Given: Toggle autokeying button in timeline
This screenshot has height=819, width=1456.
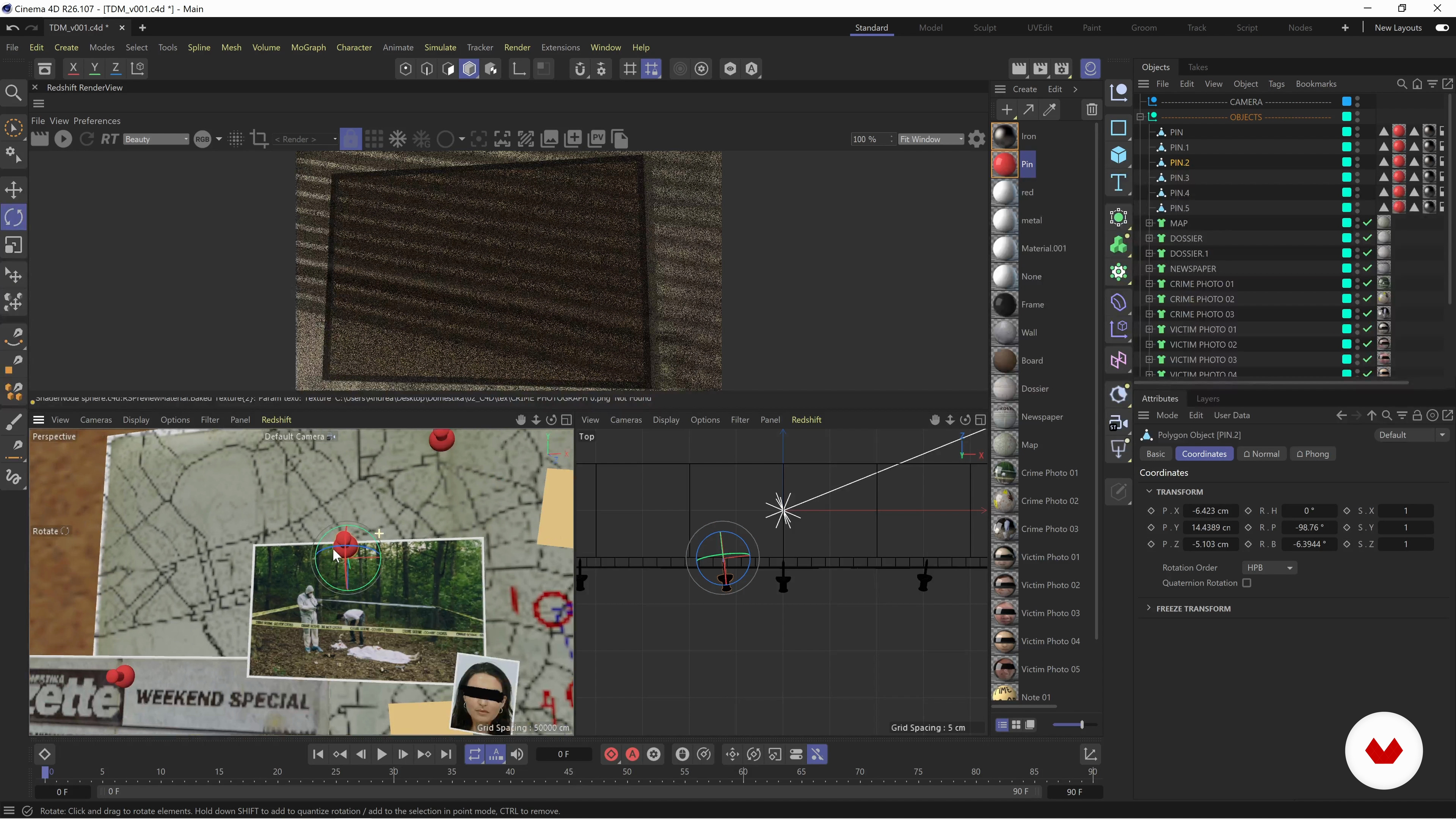Looking at the screenshot, I should pyautogui.click(x=632, y=755).
